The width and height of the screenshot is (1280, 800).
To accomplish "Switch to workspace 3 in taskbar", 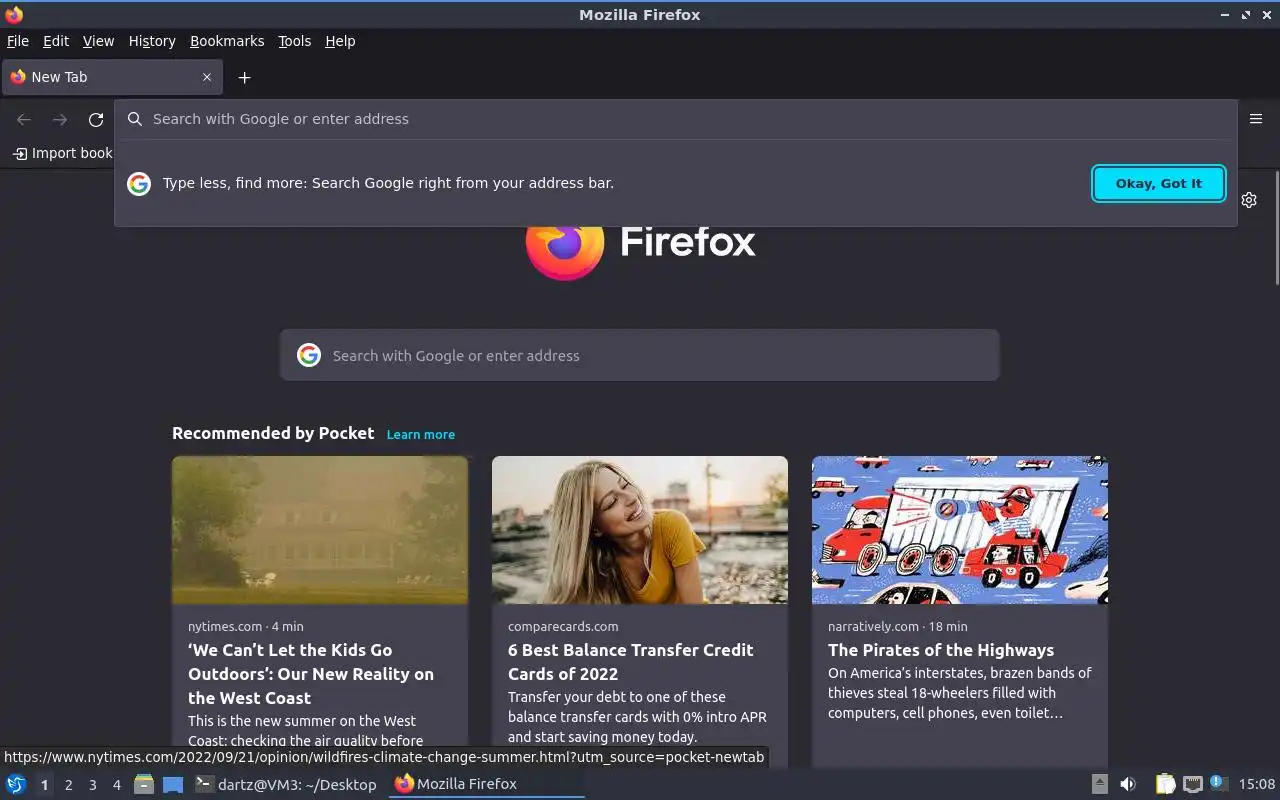I will click(x=92, y=785).
